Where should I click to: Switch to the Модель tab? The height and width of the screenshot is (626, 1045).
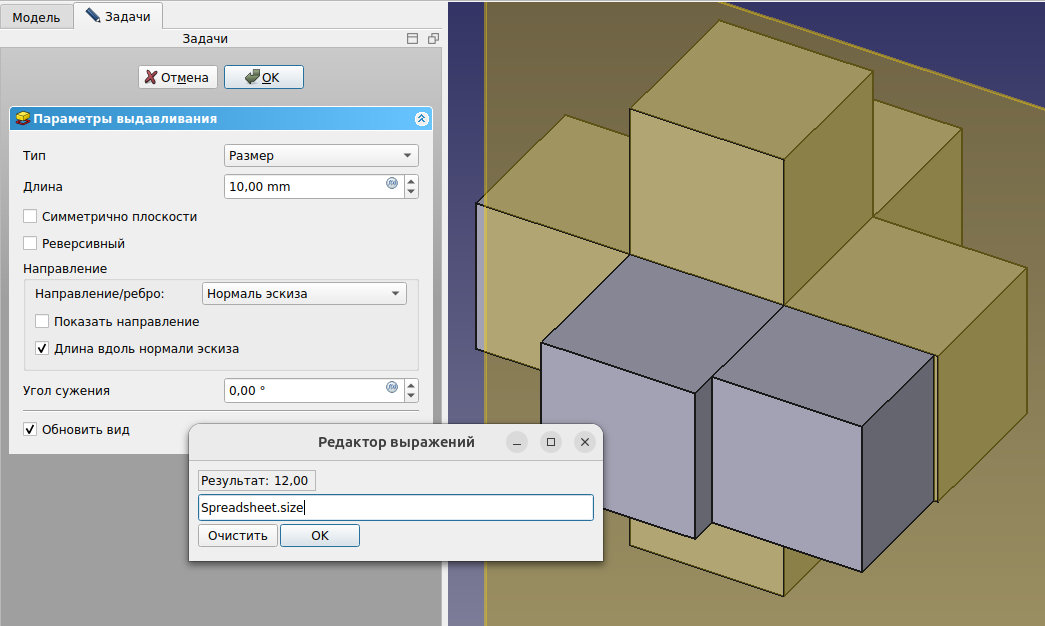pyautogui.click(x=36, y=17)
